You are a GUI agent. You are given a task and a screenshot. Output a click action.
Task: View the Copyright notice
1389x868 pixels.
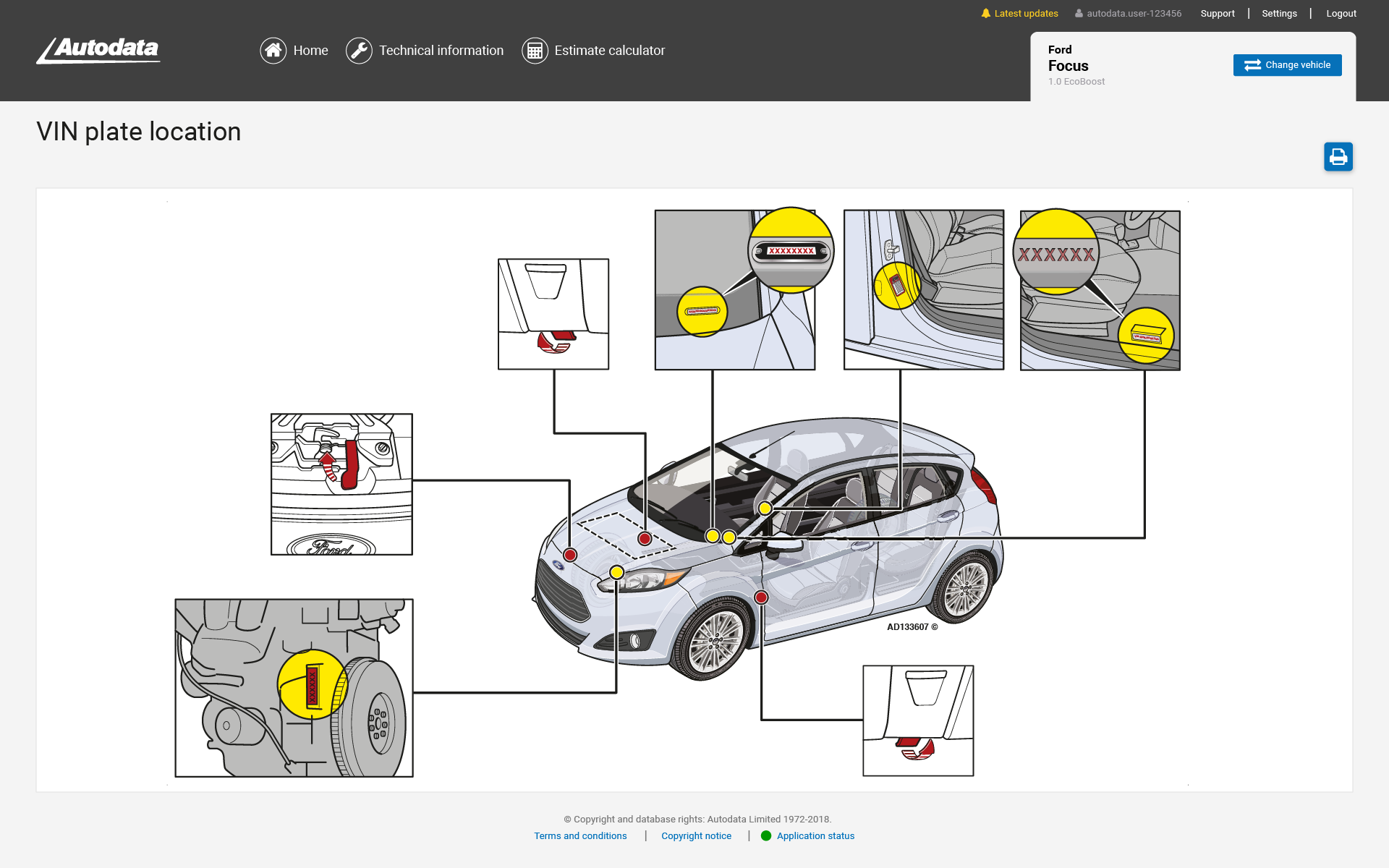pyautogui.click(x=696, y=835)
